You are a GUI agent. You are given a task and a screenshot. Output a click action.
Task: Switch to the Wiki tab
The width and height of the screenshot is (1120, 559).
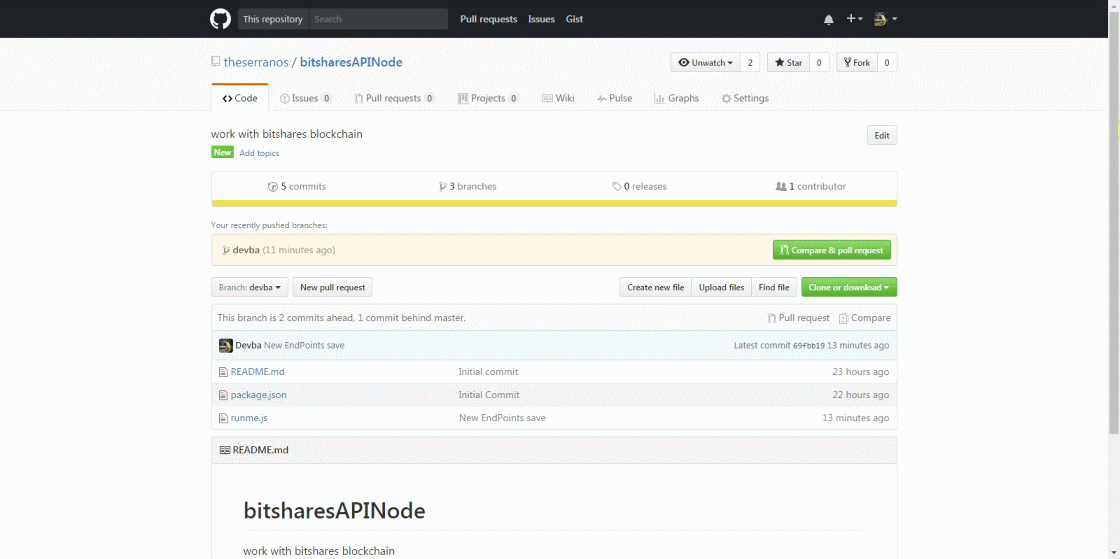point(558,98)
